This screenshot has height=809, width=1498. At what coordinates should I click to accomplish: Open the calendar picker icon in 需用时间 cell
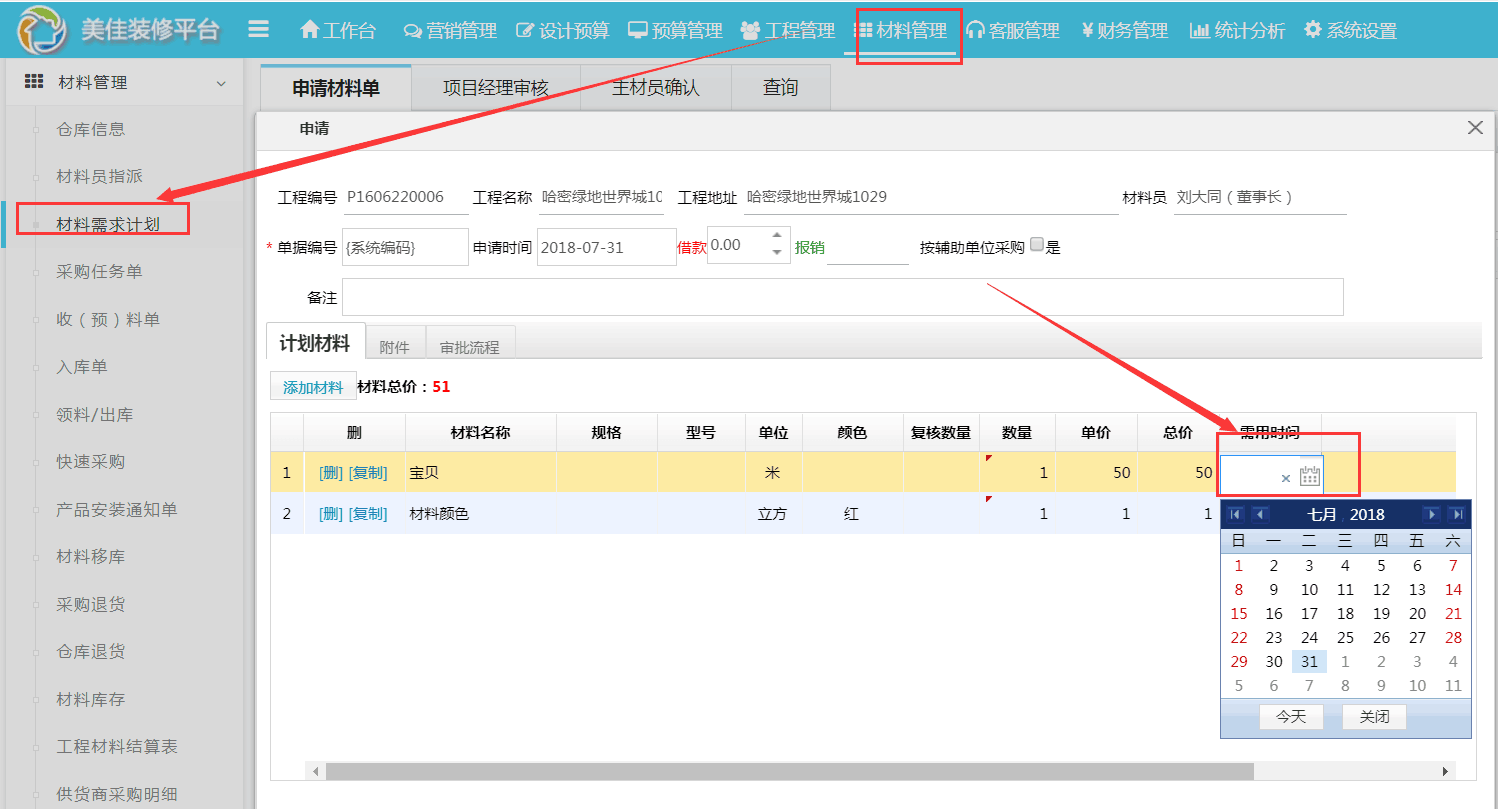pos(1309,477)
